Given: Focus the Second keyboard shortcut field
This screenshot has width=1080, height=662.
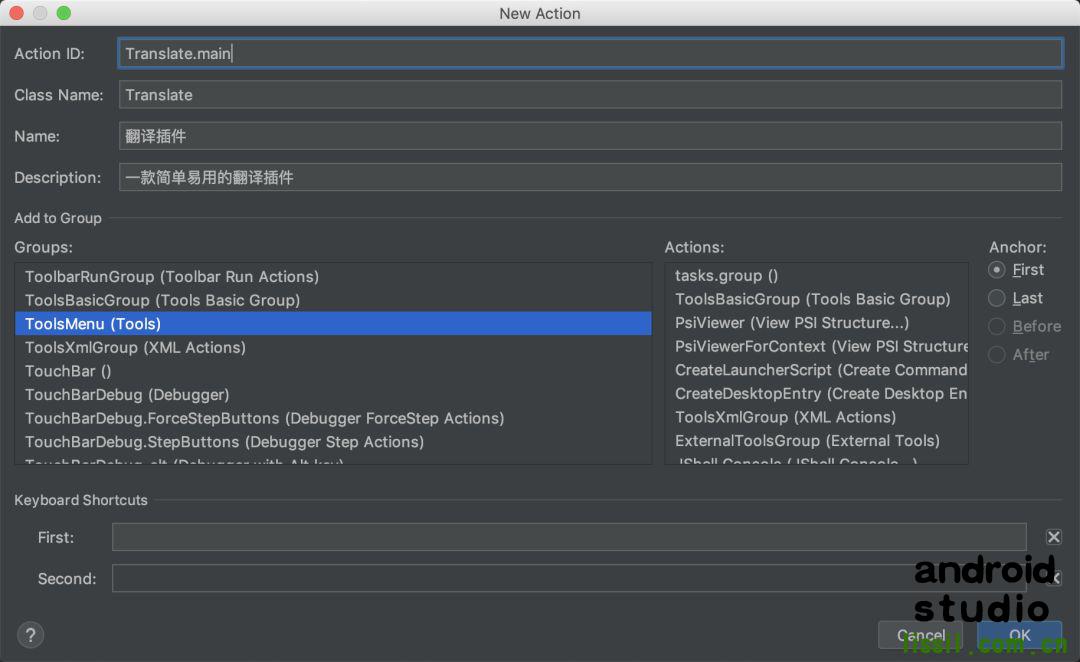Looking at the screenshot, I should 569,578.
